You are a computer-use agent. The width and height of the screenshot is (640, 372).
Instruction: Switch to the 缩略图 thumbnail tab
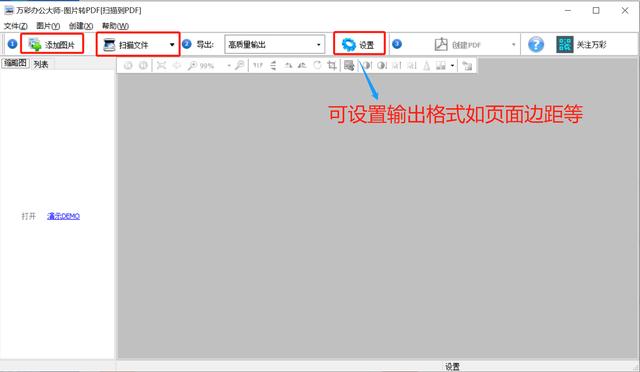point(16,63)
